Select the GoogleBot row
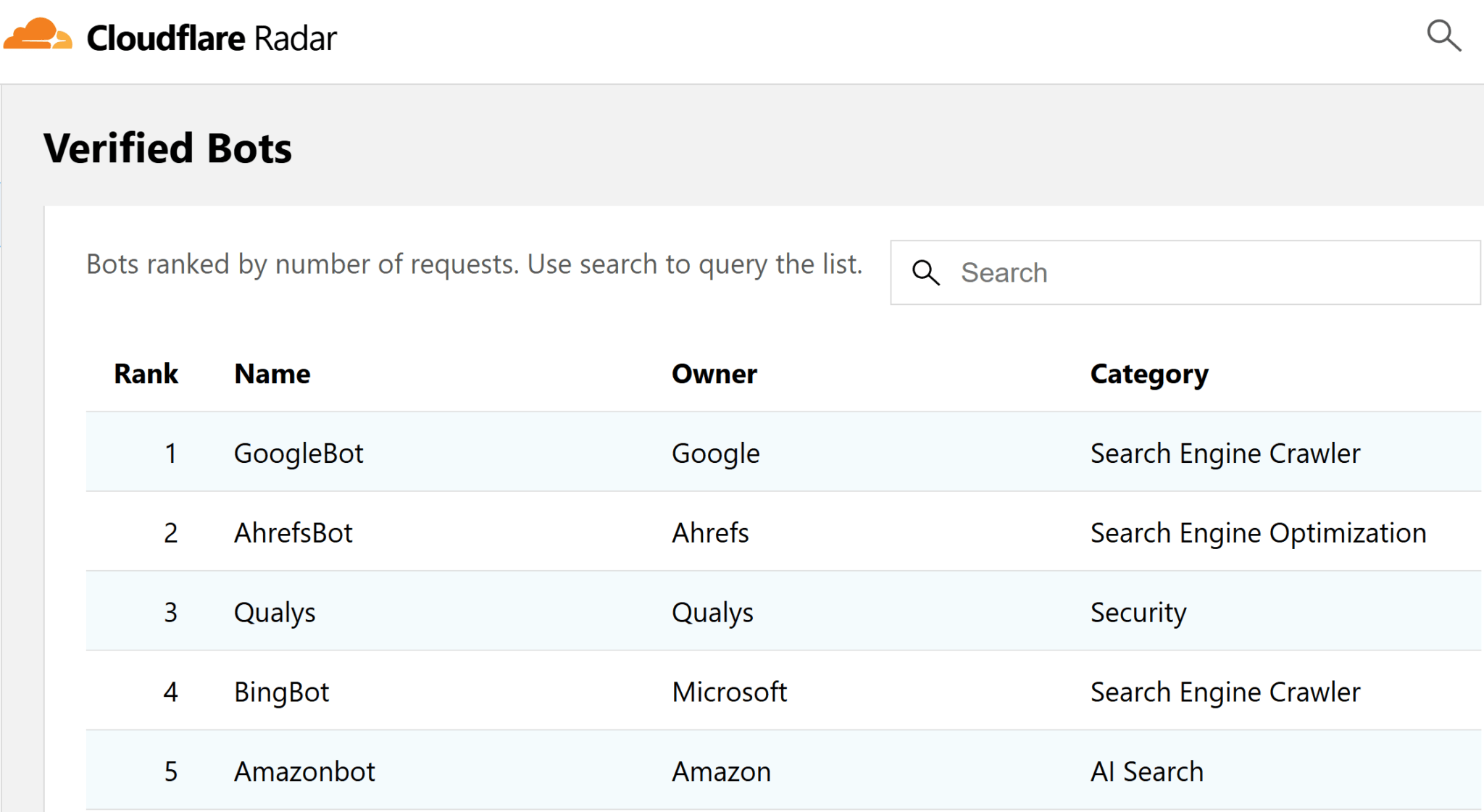 tap(299, 453)
